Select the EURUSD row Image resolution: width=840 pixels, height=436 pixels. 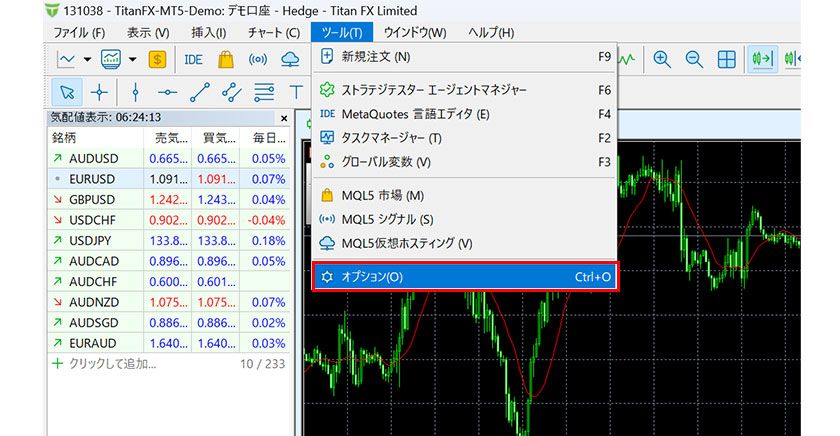click(x=169, y=179)
